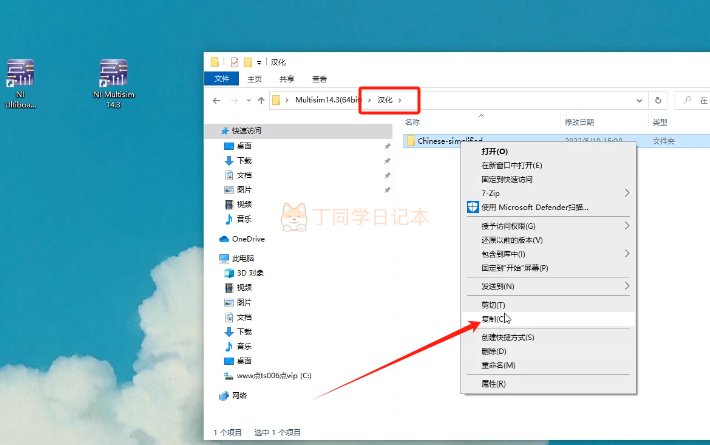Refresh the current folder view
The width and height of the screenshot is (710, 445).
658,100
